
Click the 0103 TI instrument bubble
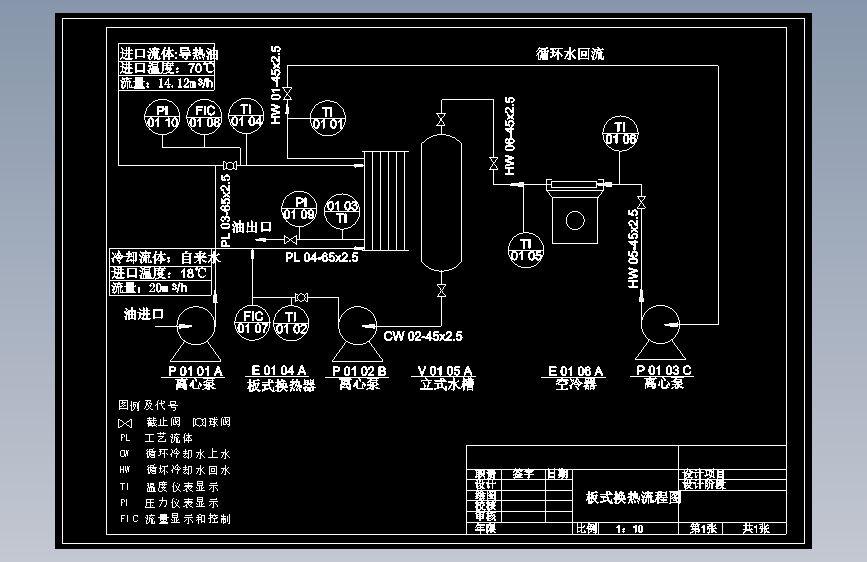pos(342,212)
